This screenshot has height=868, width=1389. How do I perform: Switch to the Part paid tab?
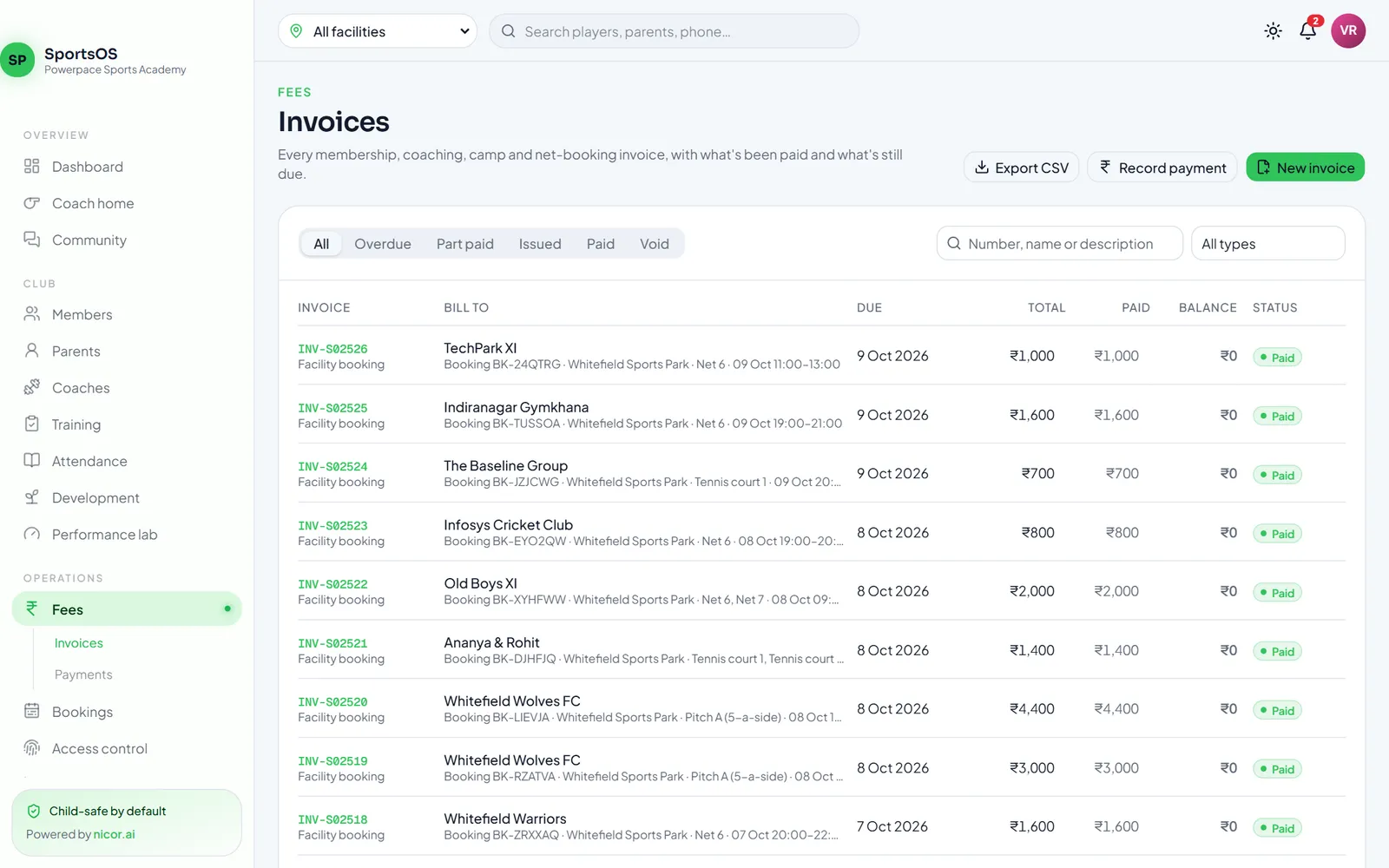pyautogui.click(x=465, y=244)
